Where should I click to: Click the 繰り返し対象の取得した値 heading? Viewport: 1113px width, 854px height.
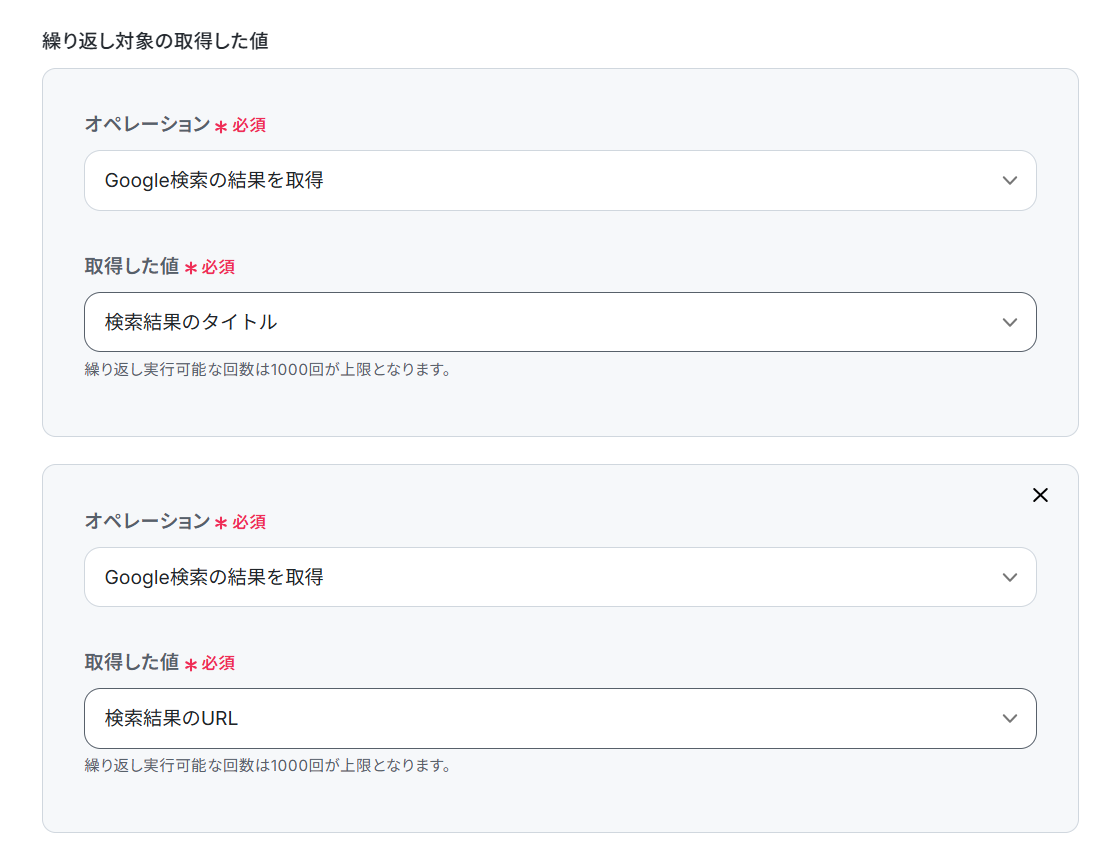point(155,41)
